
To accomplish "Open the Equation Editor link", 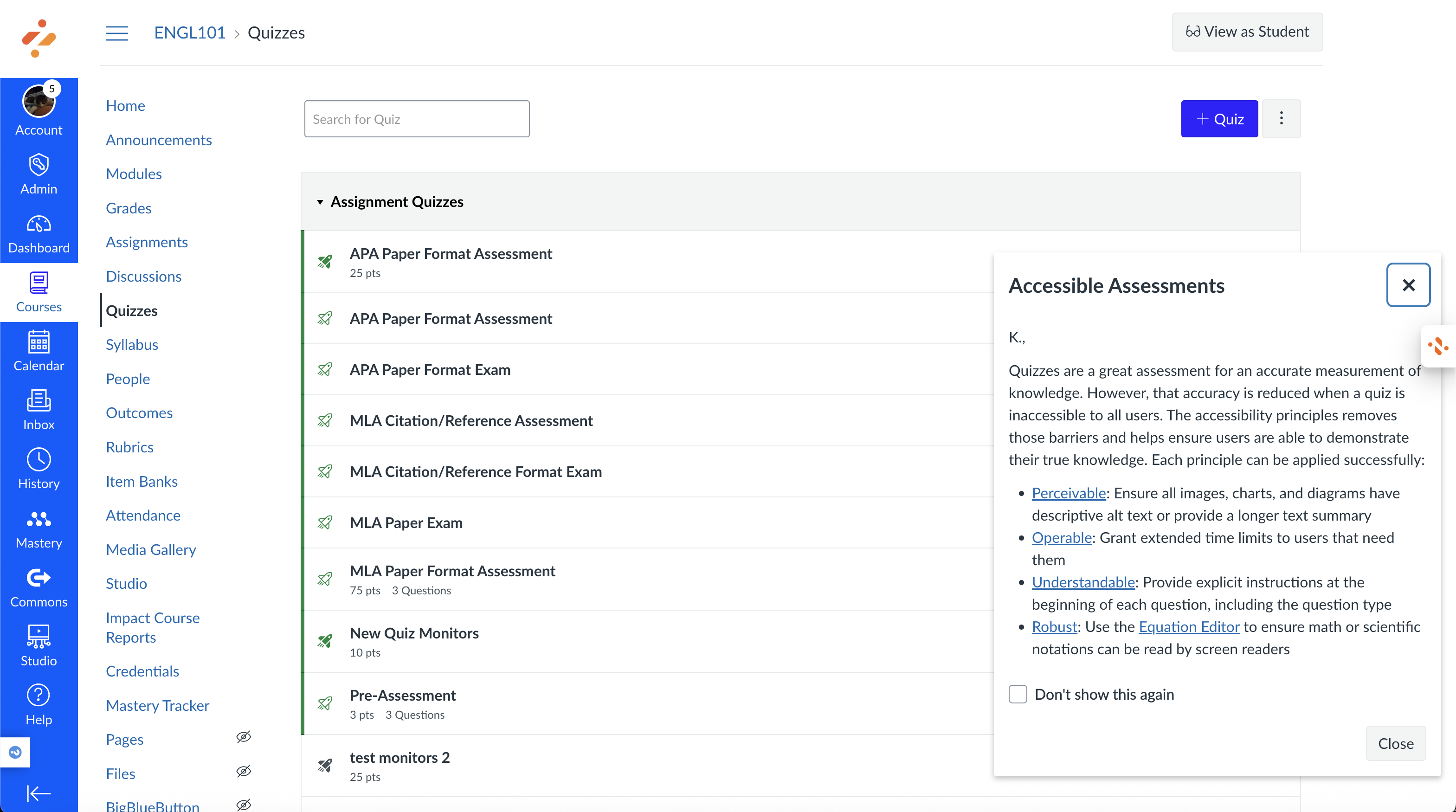I will tap(1189, 627).
